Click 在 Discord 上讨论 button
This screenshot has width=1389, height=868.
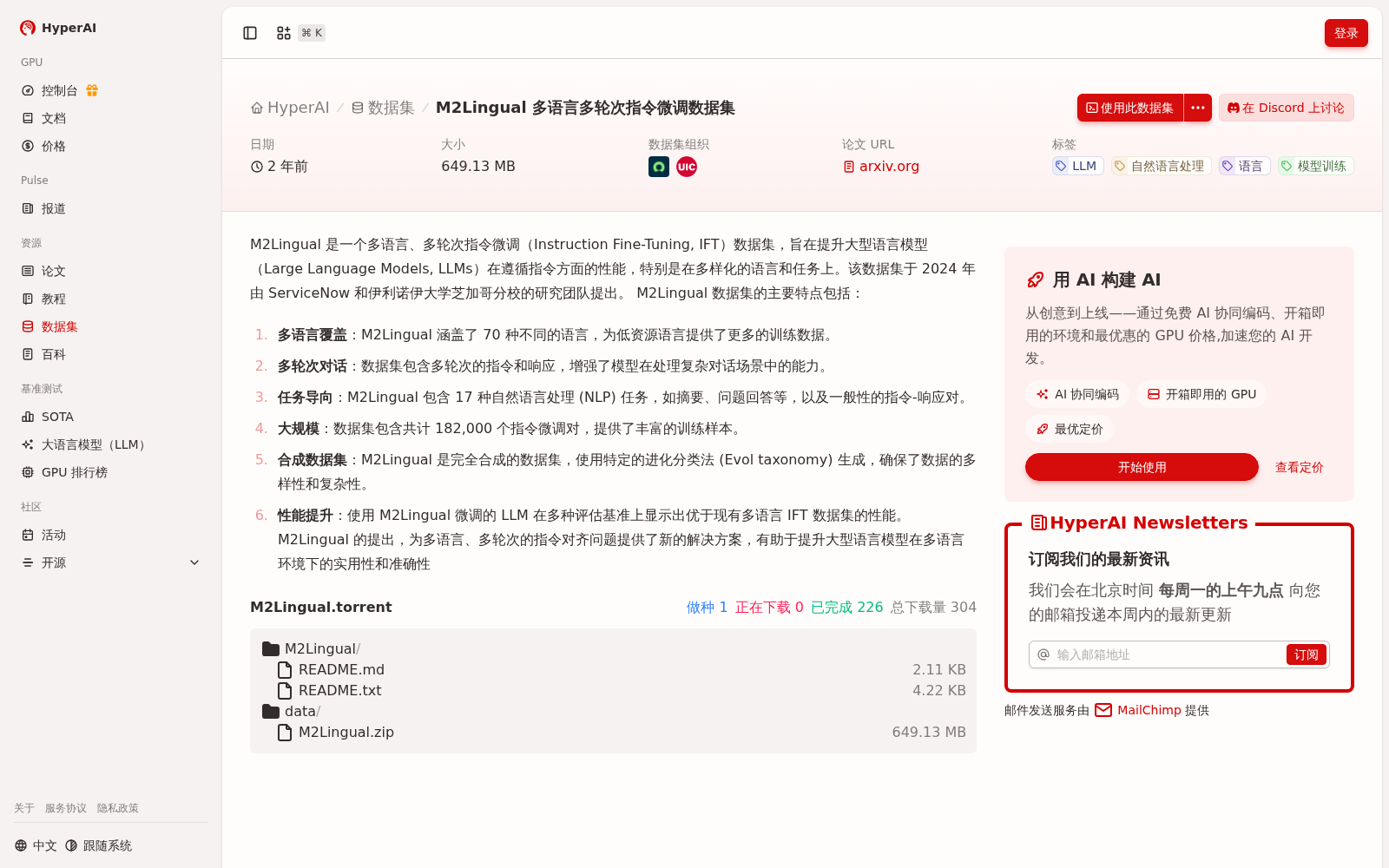[1286, 108]
